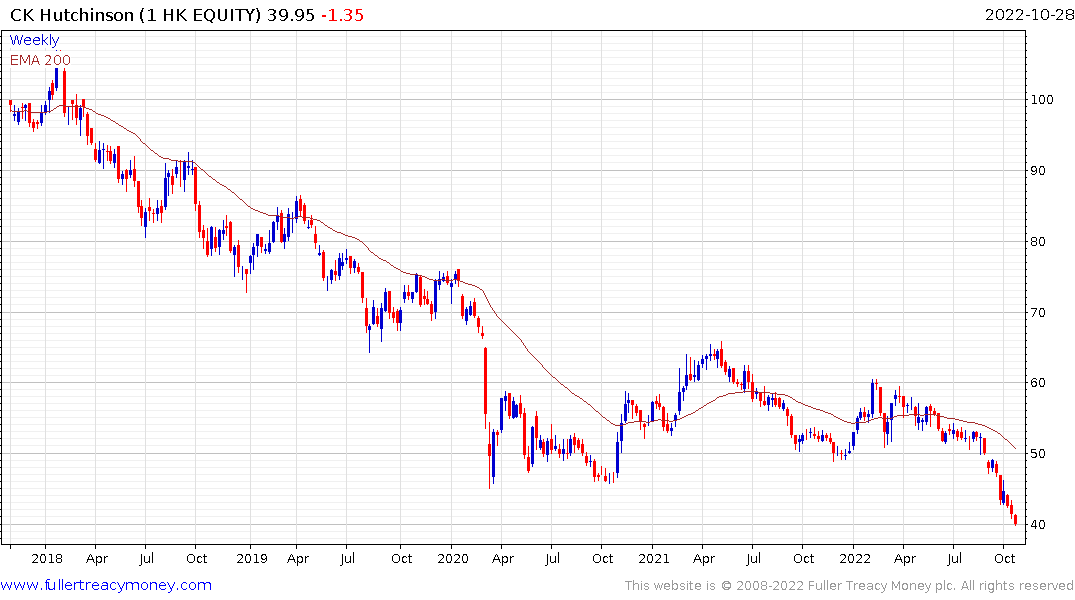
Task: Click the 100 price axis label
Action: pyautogui.click(x=1042, y=100)
